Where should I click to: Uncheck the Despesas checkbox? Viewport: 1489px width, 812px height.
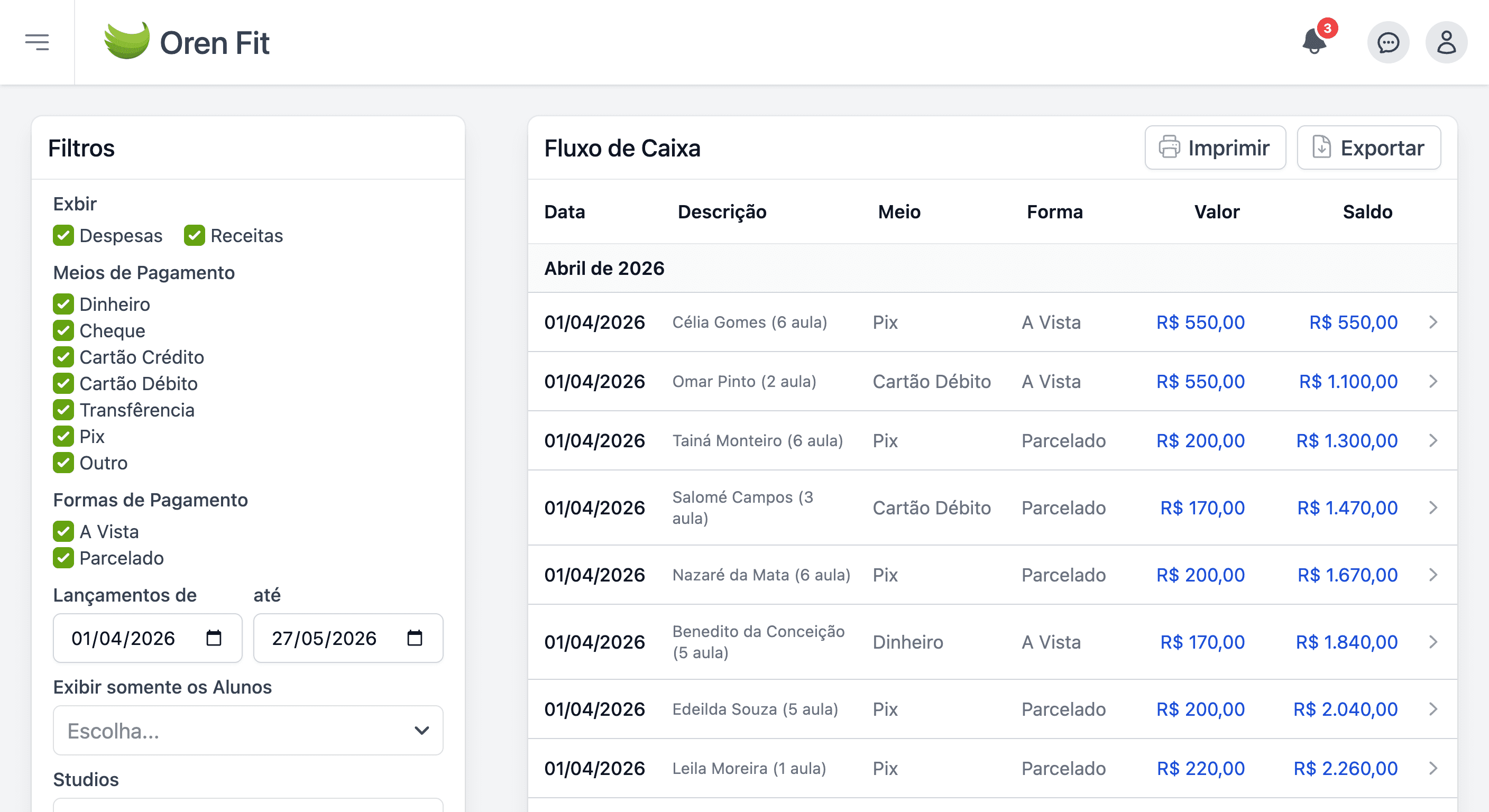tap(63, 236)
